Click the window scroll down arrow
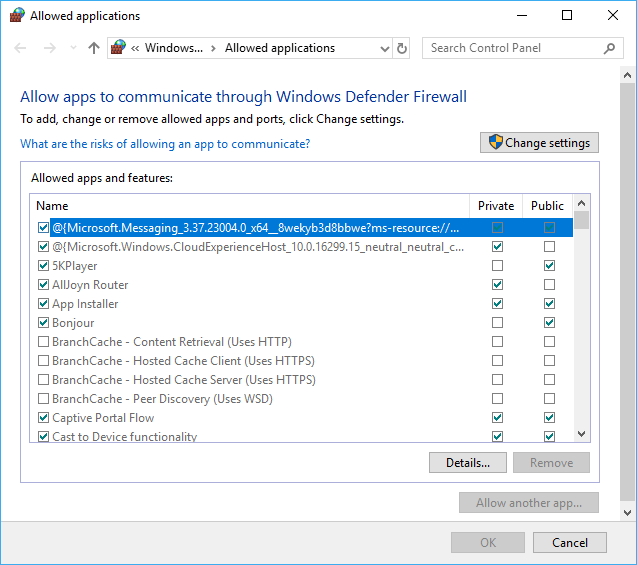The width and height of the screenshot is (637, 565). pyautogui.click(x=627, y=513)
